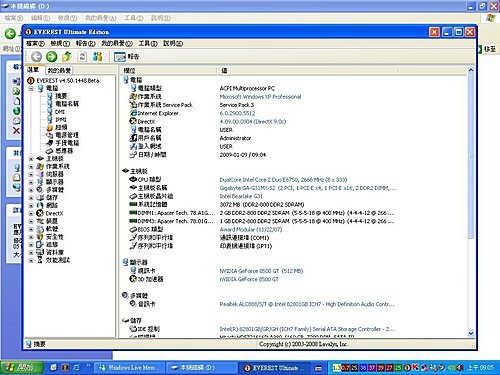Open the Realtek ALC888 audio link

pos(307,304)
